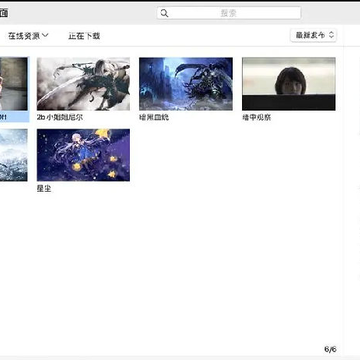The width and height of the screenshot is (360, 360).
Task: Select the 2b小姐姐尼尔 wallpaper thumbnail
Action: [83, 84]
